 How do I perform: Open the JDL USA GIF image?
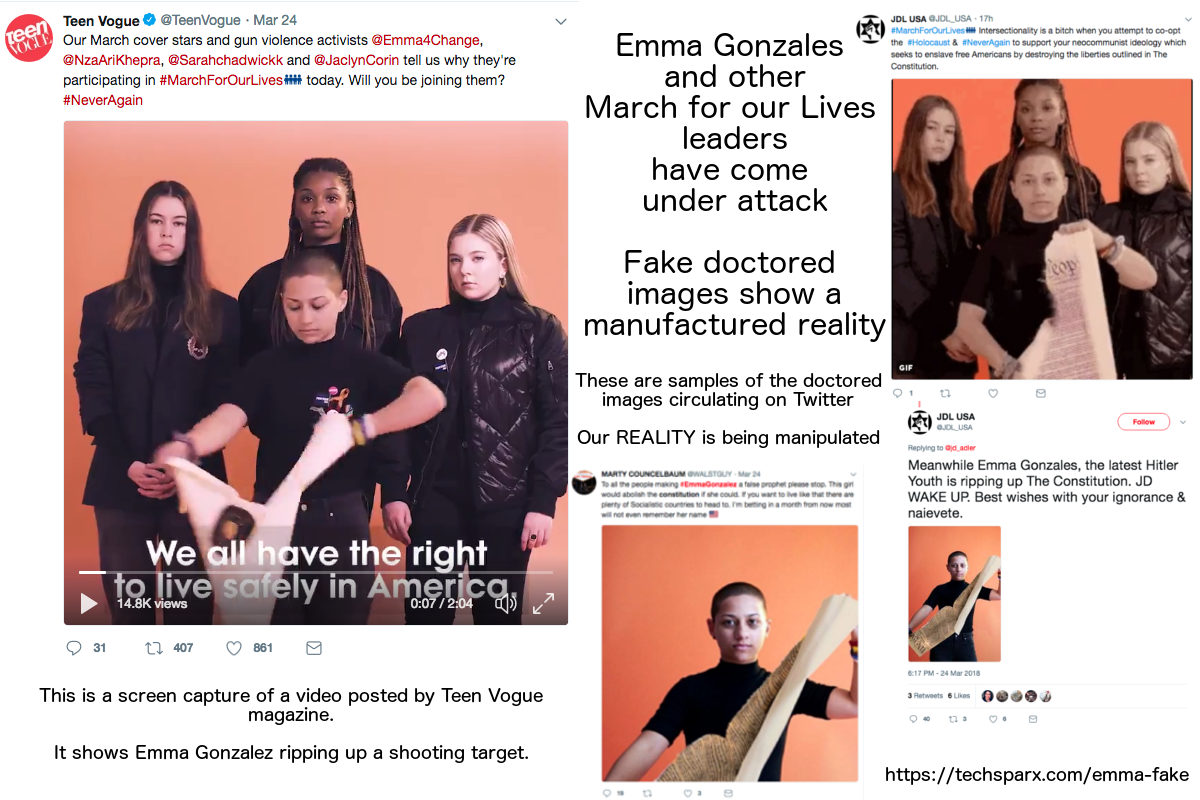(x=1041, y=229)
